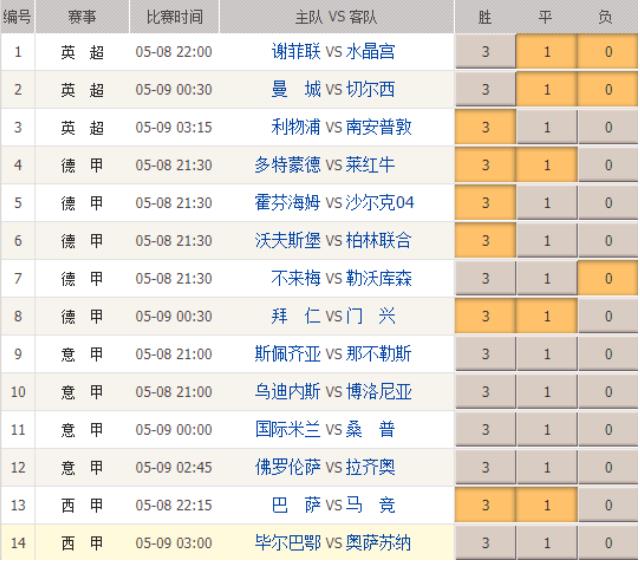Deselect 平 (1) for 巴萨 VS 马竞

click(x=547, y=505)
